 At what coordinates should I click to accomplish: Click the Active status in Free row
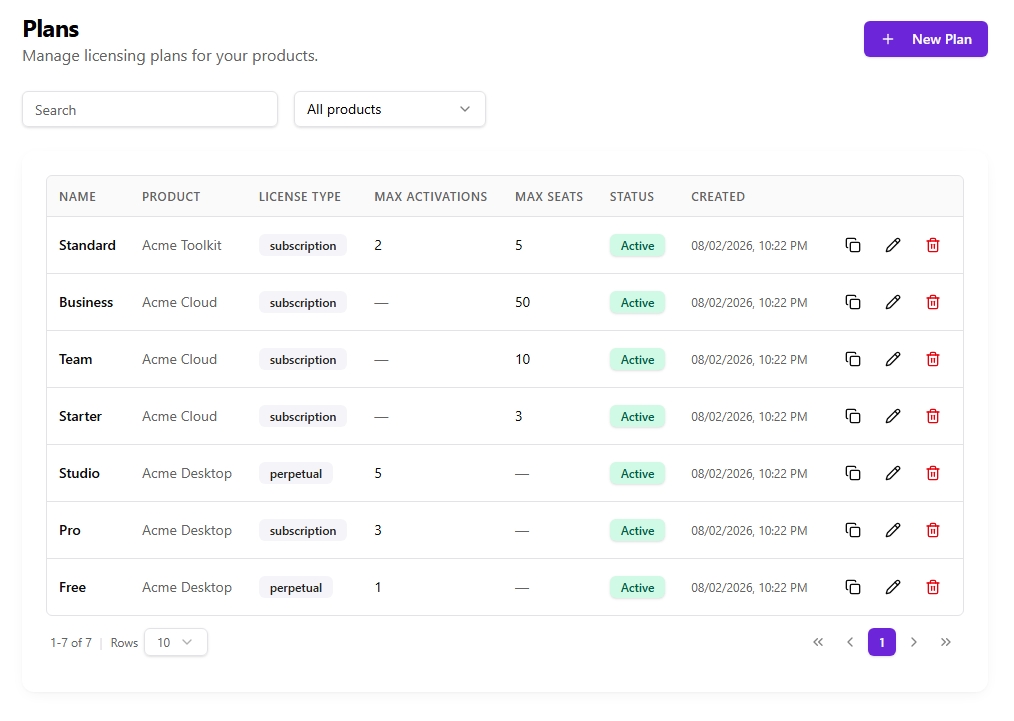637,587
